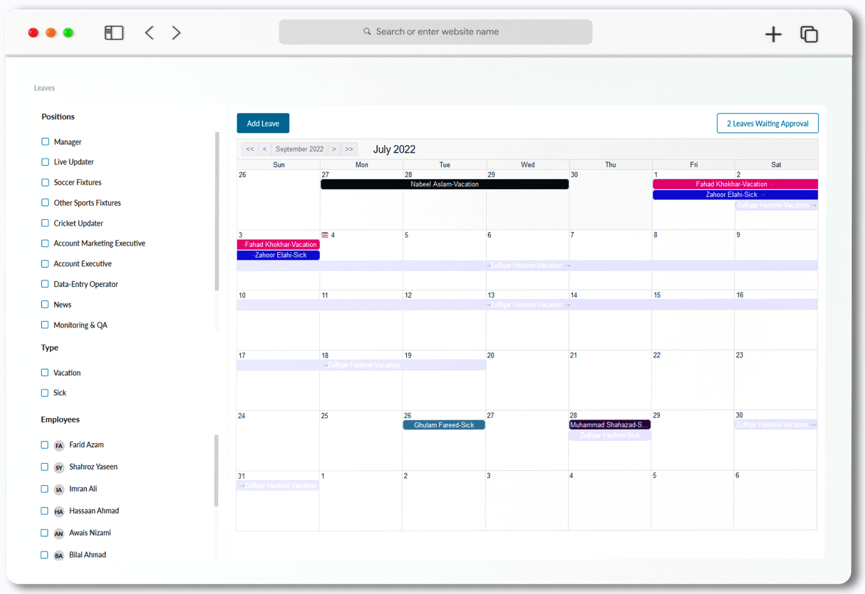Click the previous month chevron
Image resolution: width=865 pixels, height=594 pixels.
(x=265, y=148)
